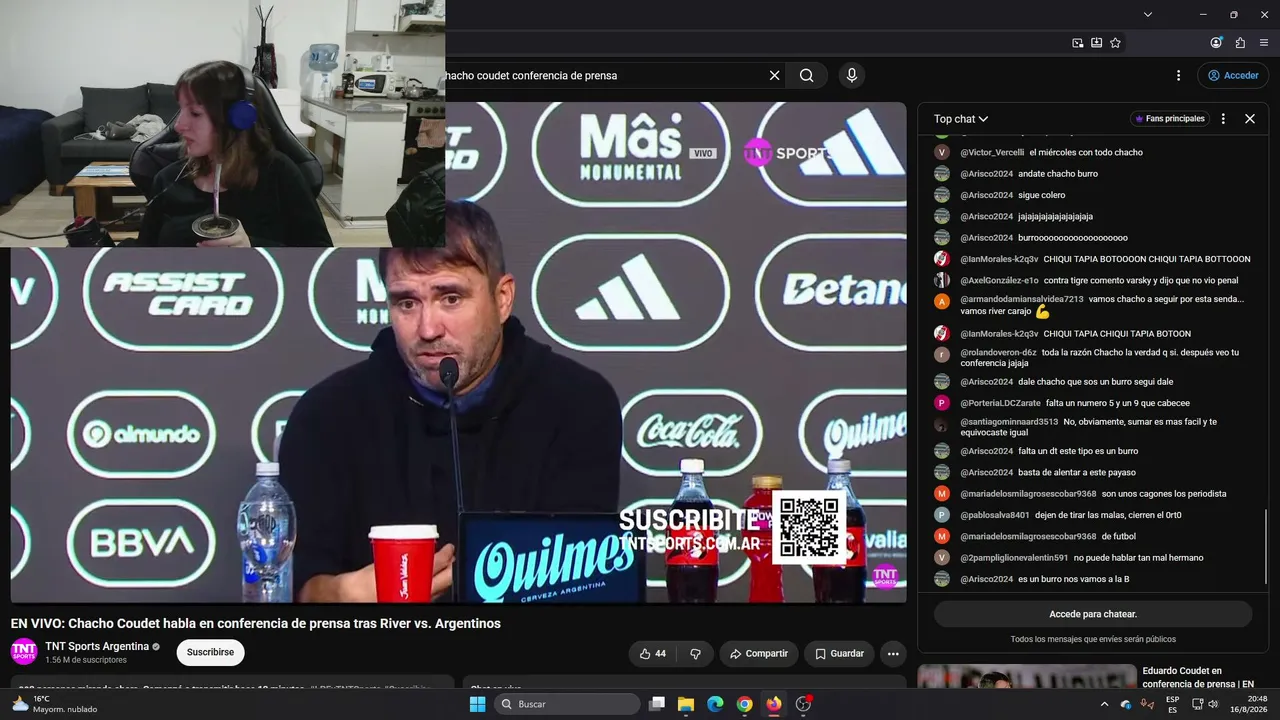Open the weather widget showing 16°C

(55, 704)
